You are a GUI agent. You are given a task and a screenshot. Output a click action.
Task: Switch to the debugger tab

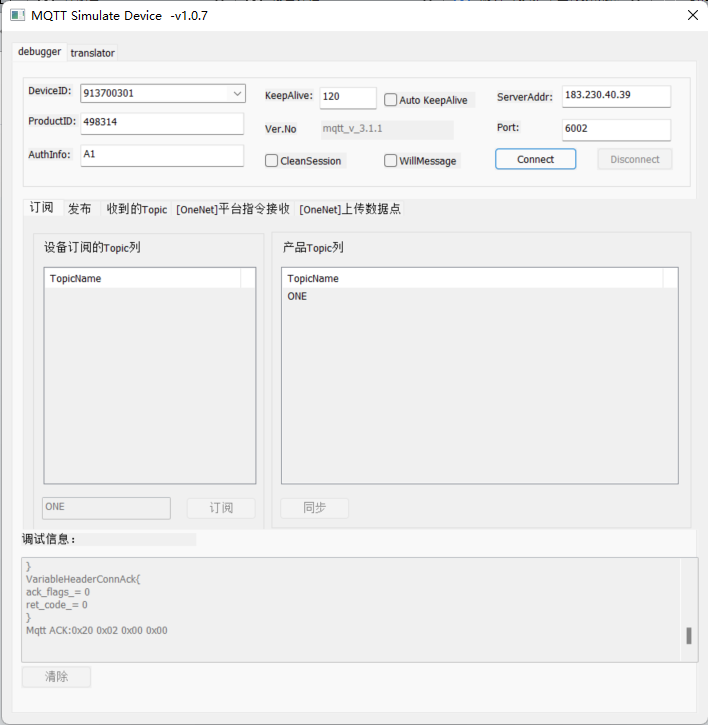point(39,52)
